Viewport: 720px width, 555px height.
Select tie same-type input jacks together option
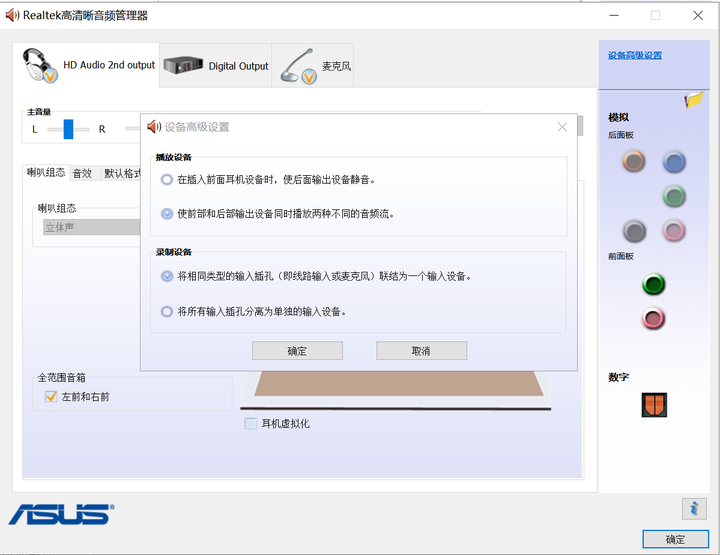click(167, 276)
